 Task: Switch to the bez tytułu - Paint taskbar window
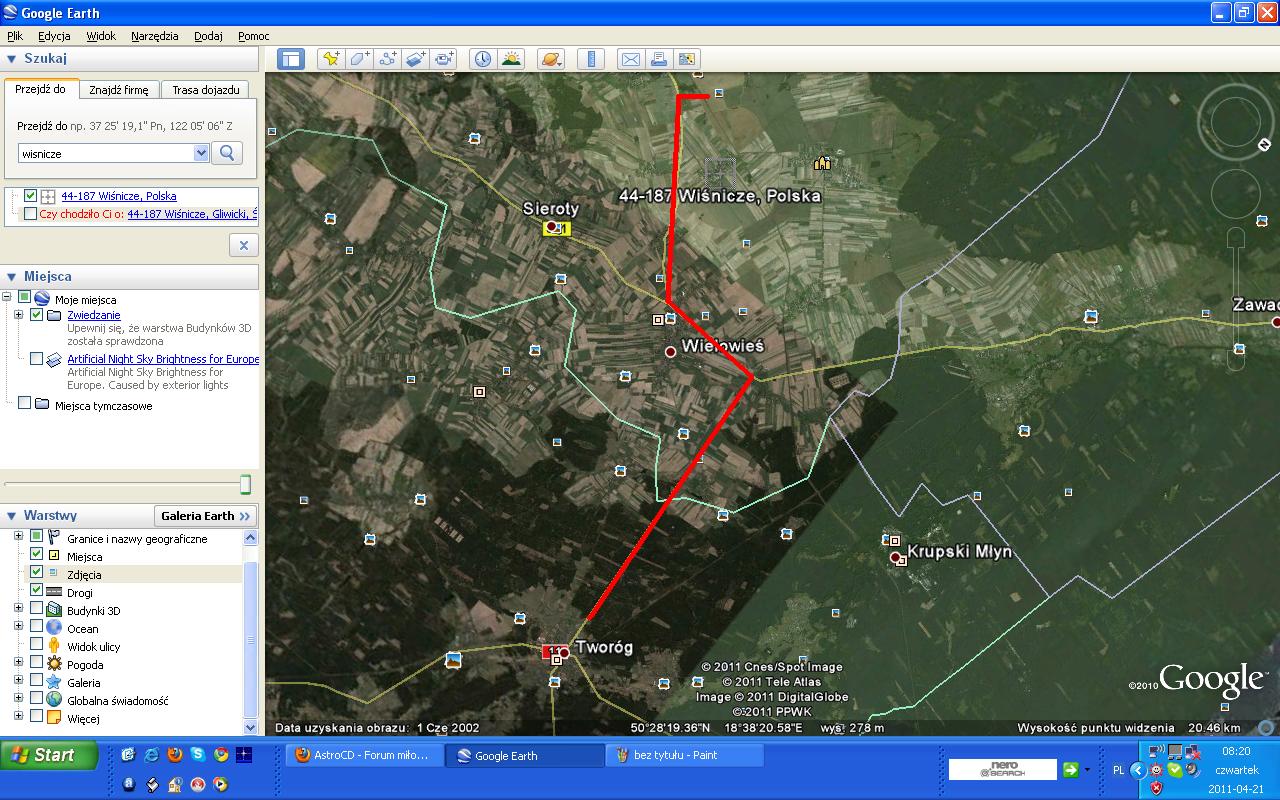(x=683, y=755)
